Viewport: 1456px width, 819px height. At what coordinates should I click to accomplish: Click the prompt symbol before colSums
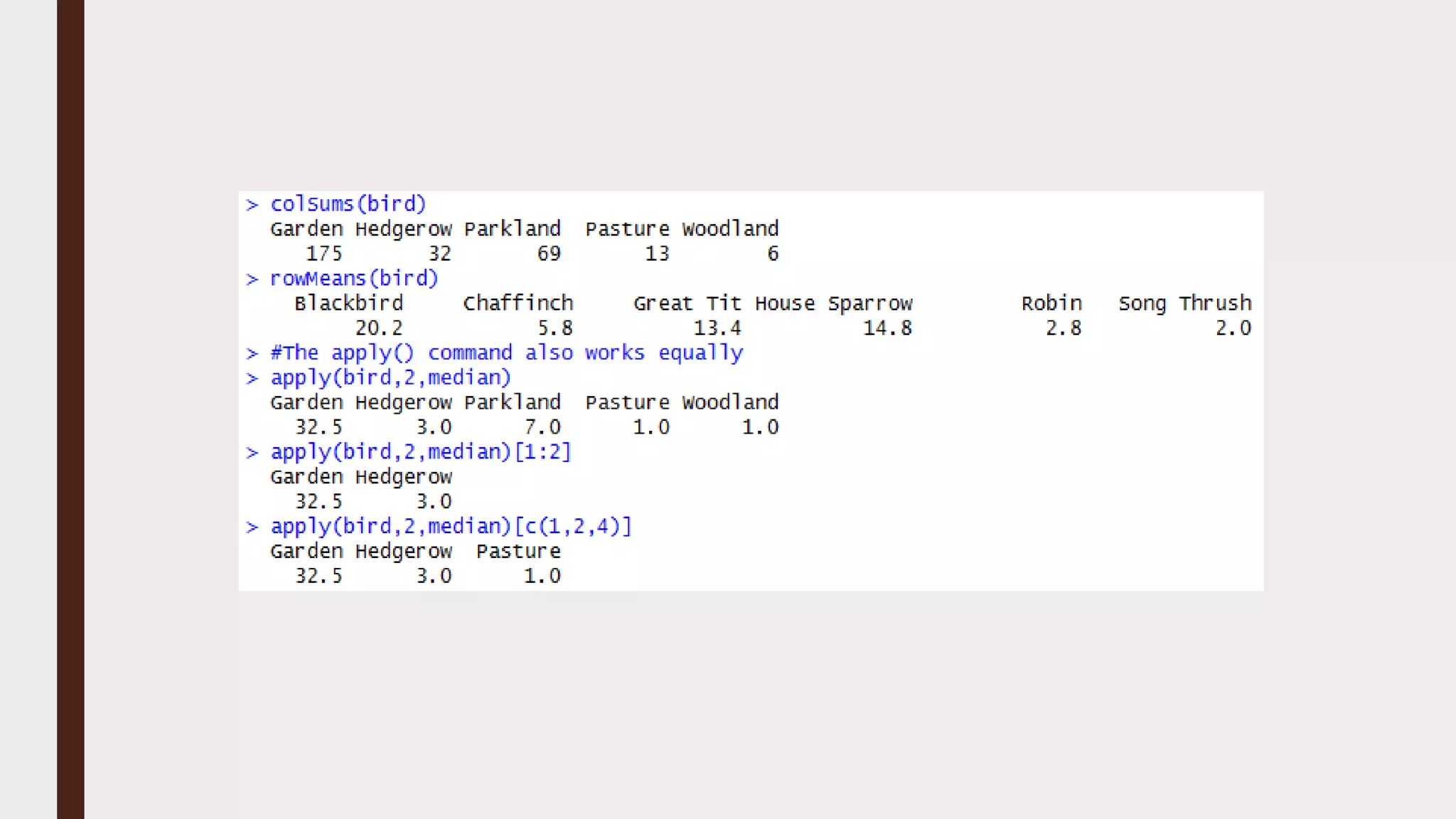pos(252,205)
